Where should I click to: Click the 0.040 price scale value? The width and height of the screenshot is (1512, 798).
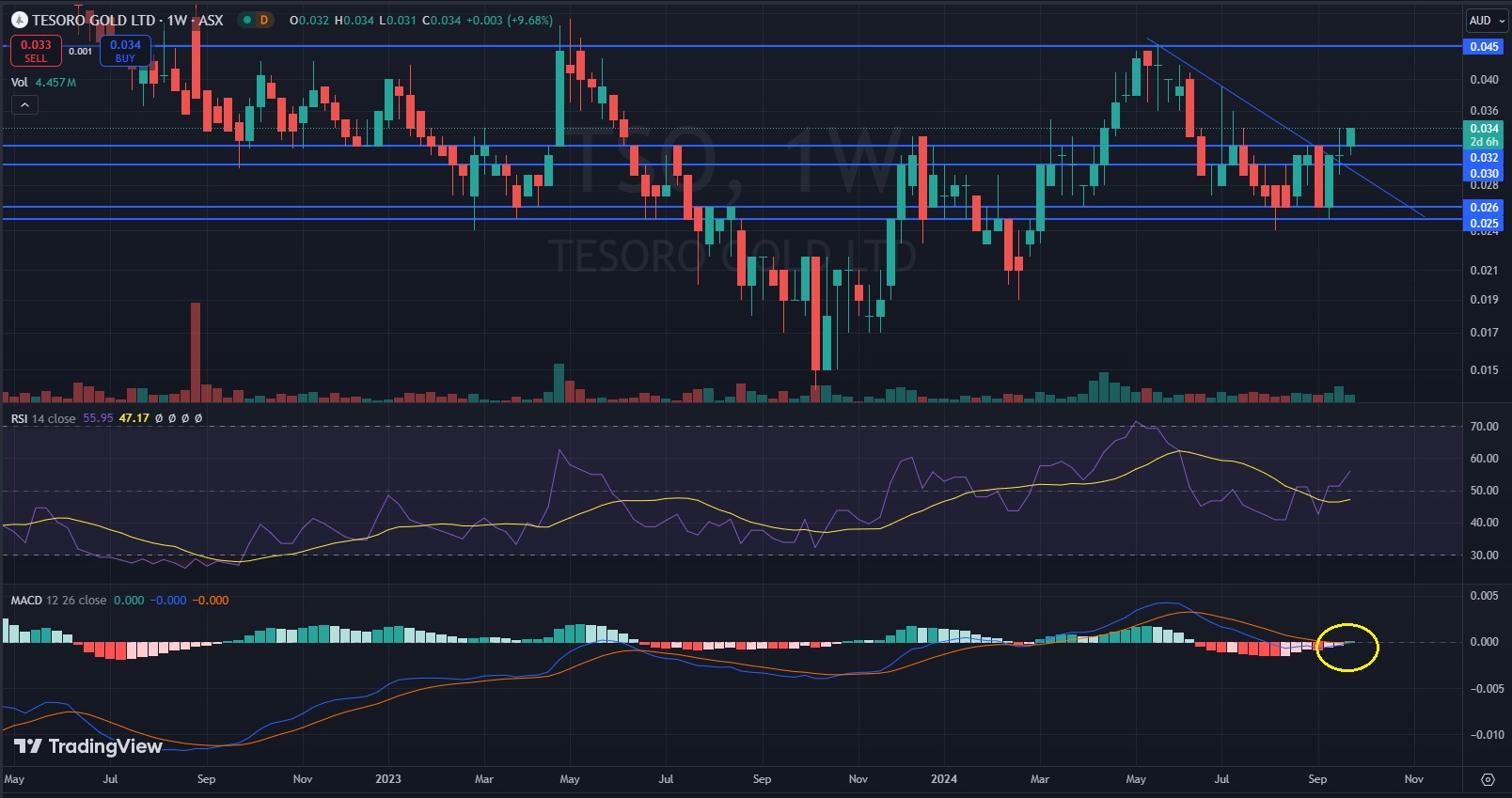click(1484, 80)
